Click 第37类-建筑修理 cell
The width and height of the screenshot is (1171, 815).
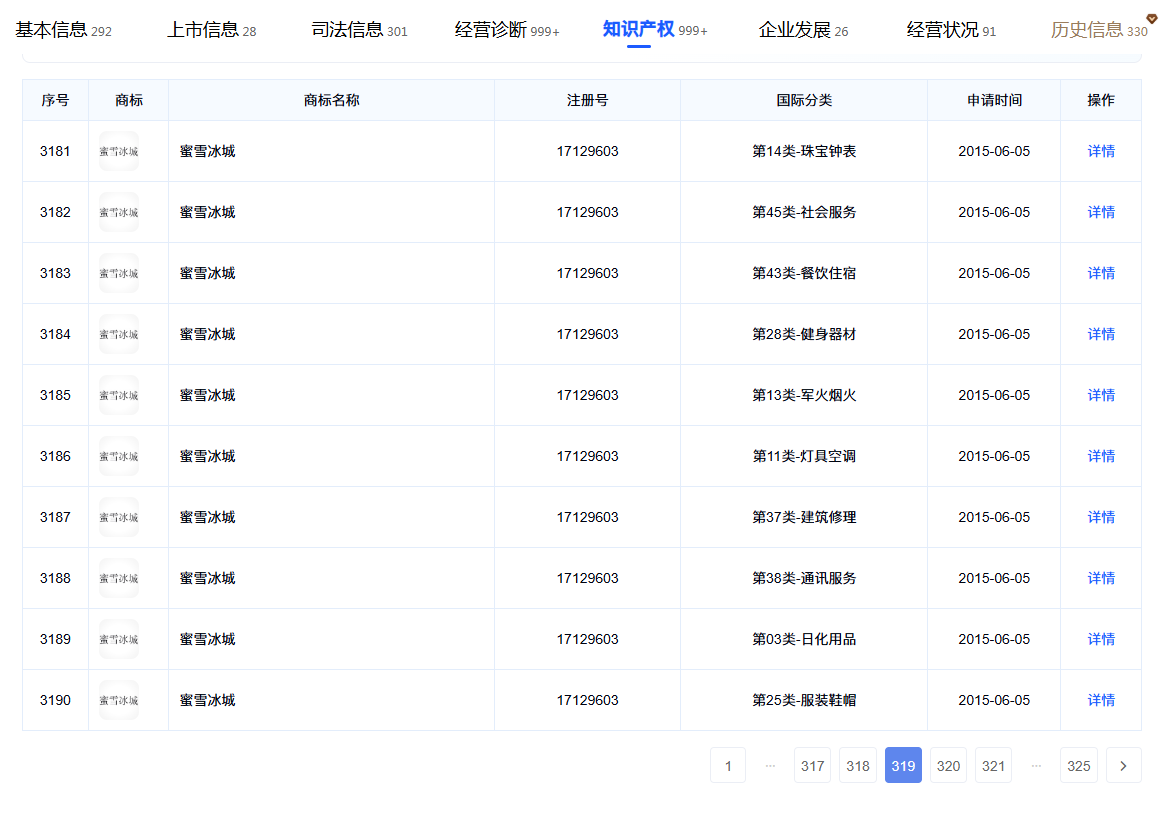[x=804, y=517]
